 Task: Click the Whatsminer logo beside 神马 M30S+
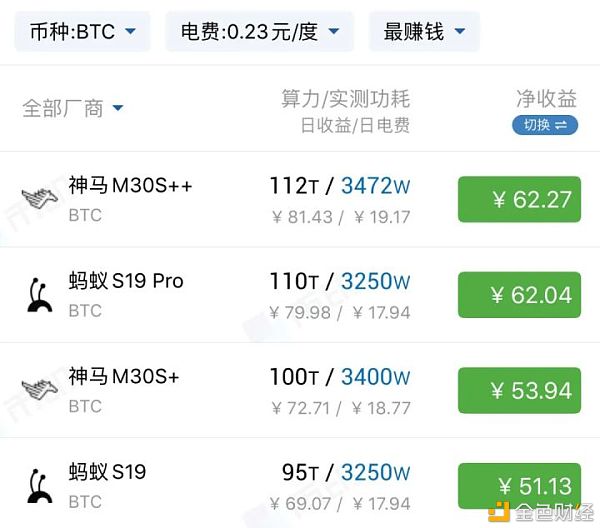coord(39,388)
